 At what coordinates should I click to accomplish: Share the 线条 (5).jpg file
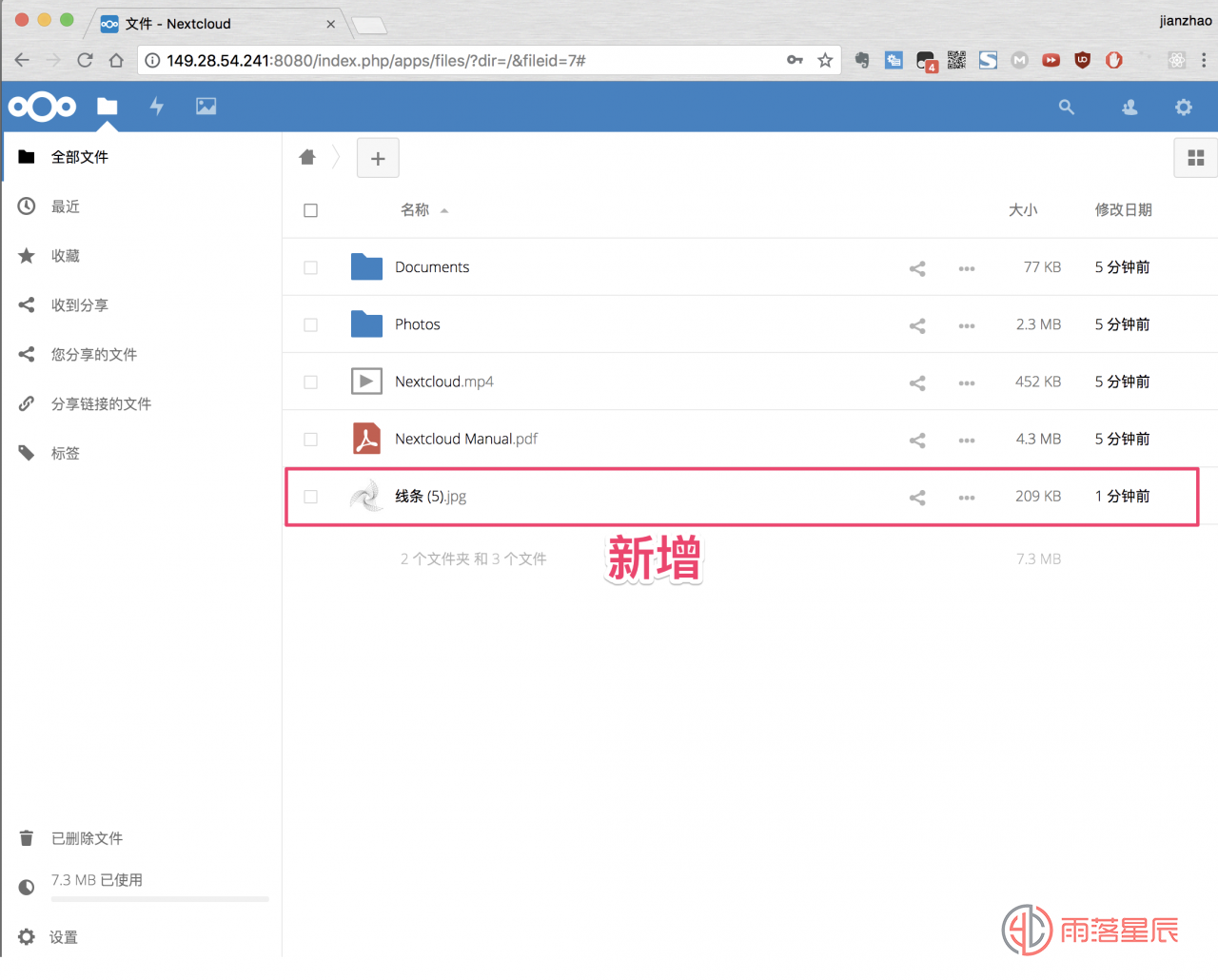pyautogui.click(x=917, y=497)
